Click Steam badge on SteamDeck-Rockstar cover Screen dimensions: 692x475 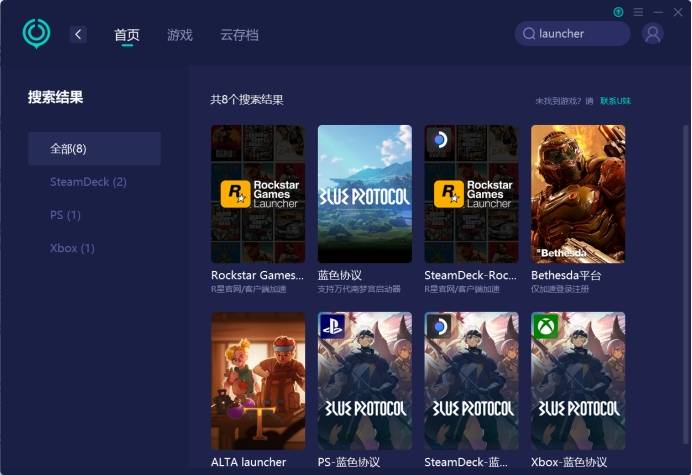click(x=438, y=139)
